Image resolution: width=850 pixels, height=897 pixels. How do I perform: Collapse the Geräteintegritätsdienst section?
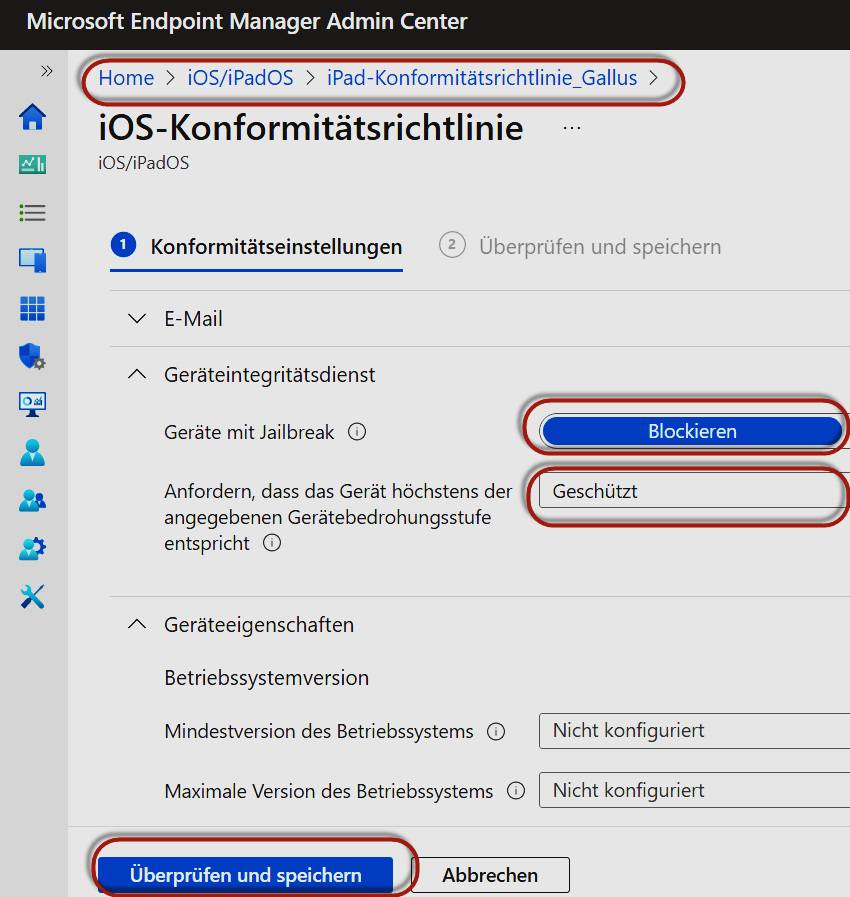pyautogui.click(x=137, y=375)
